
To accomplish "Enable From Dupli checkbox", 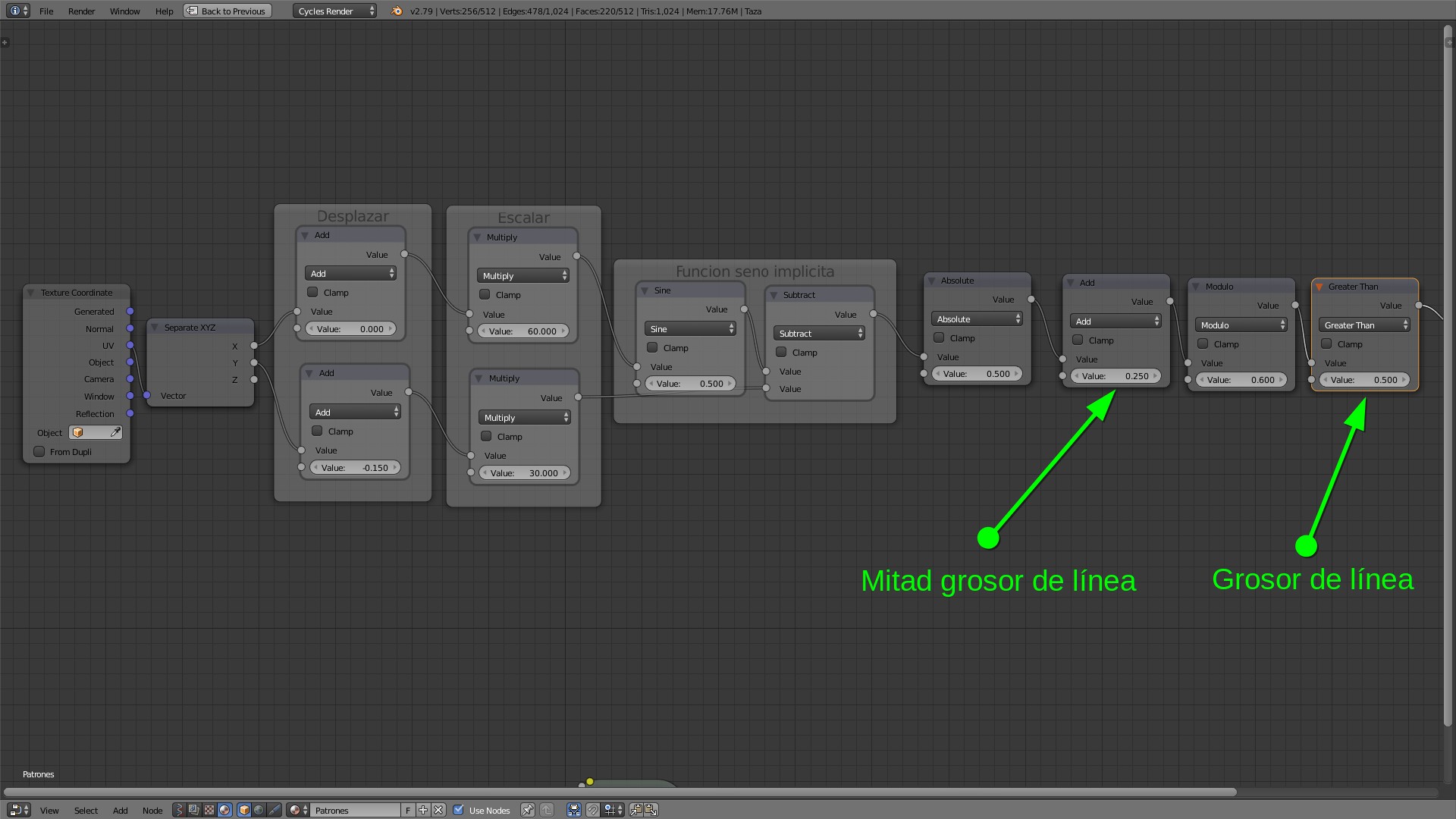I will (39, 451).
